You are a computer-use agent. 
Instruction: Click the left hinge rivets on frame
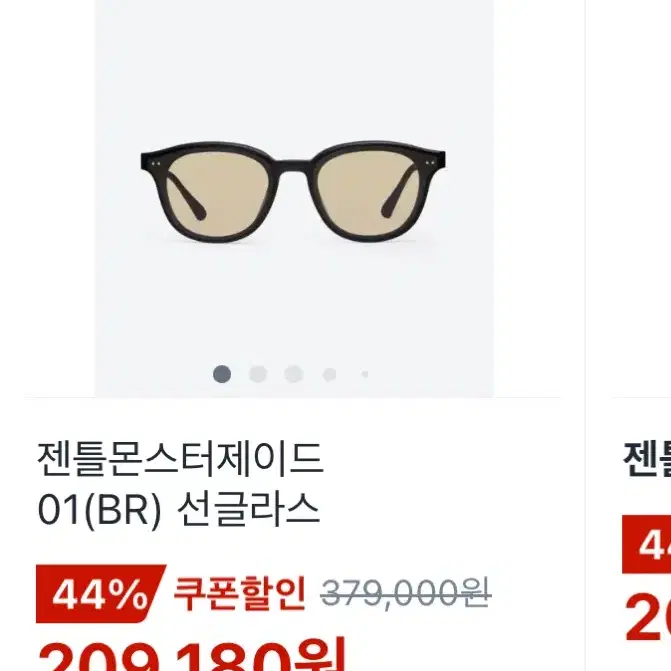pyautogui.click(x=156, y=163)
